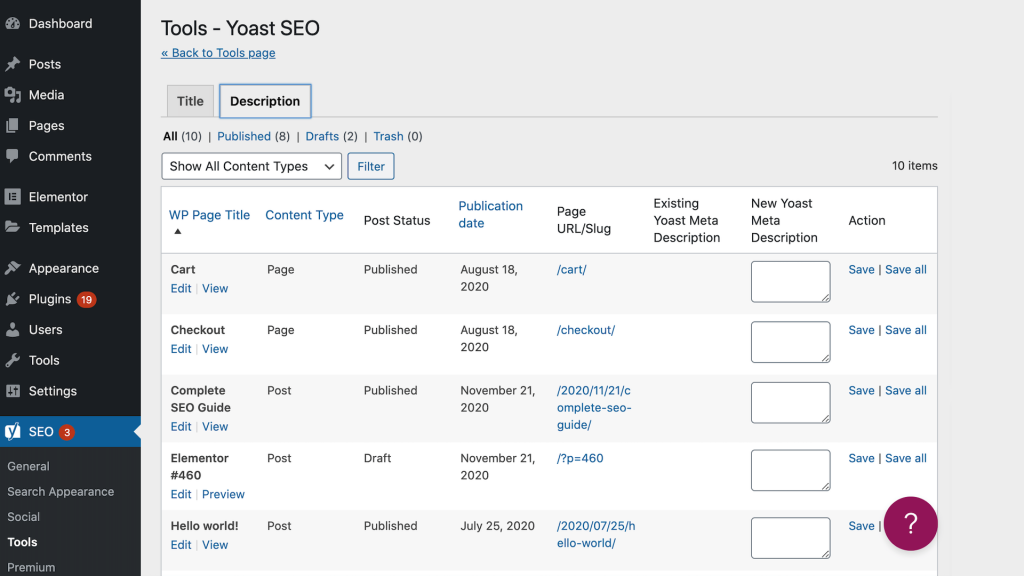Click the Filter button
This screenshot has width=1024, height=576.
371,166
